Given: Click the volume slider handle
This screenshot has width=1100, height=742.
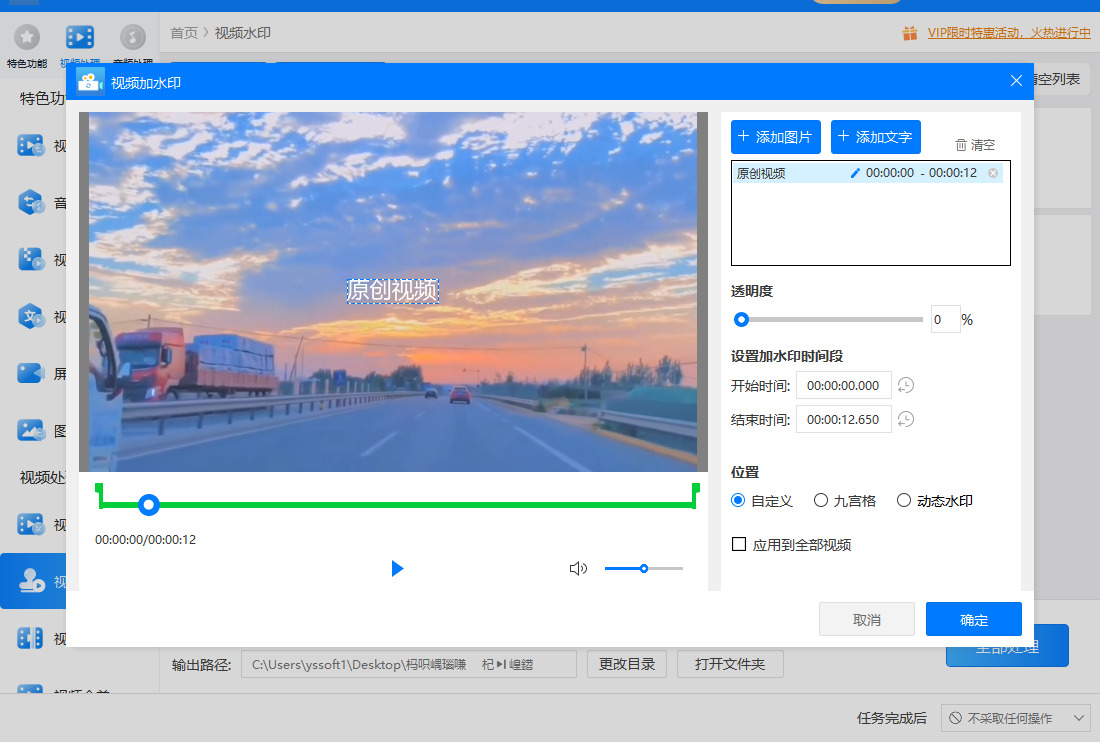Looking at the screenshot, I should coord(643,568).
